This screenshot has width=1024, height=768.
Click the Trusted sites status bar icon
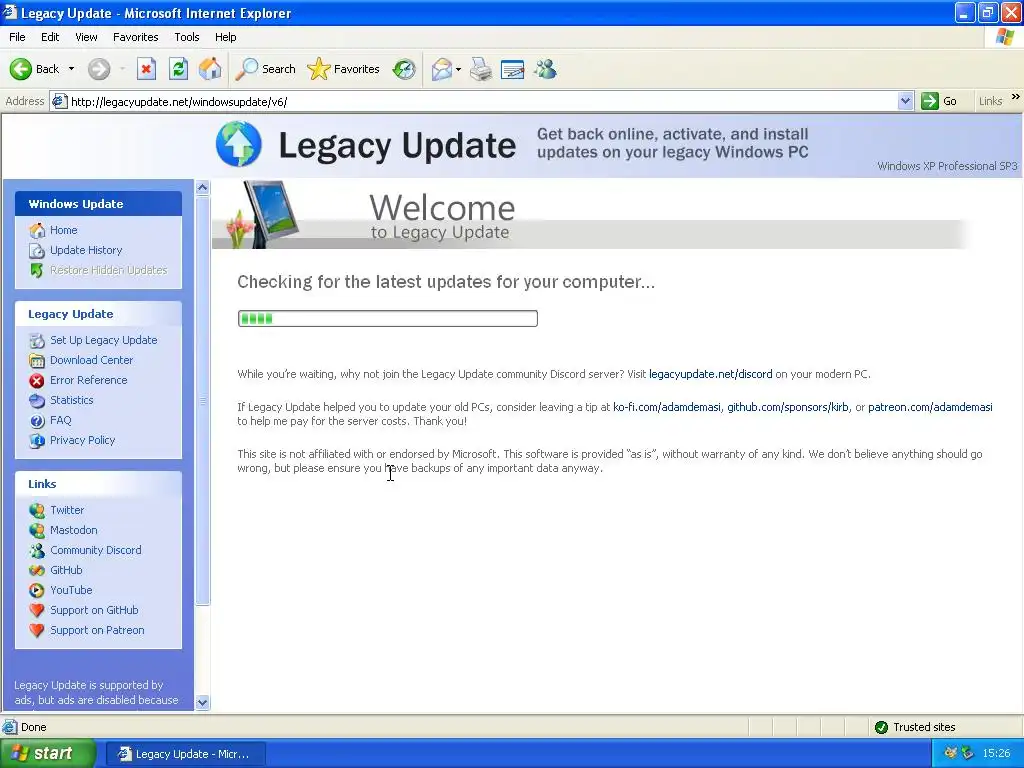pyautogui.click(x=881, y=727)
